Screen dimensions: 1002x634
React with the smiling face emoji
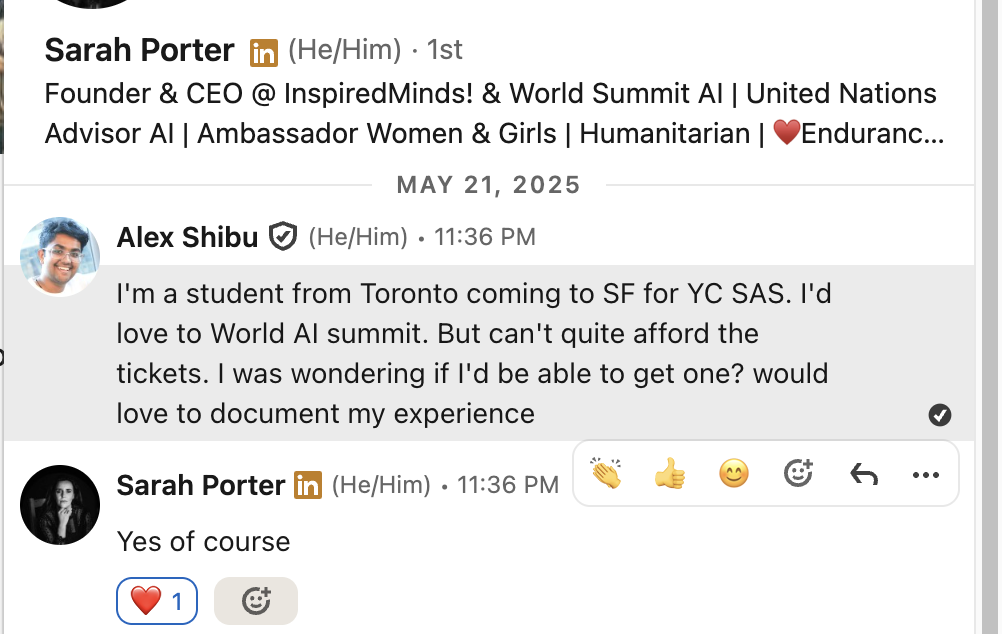(x=734, y=473)
